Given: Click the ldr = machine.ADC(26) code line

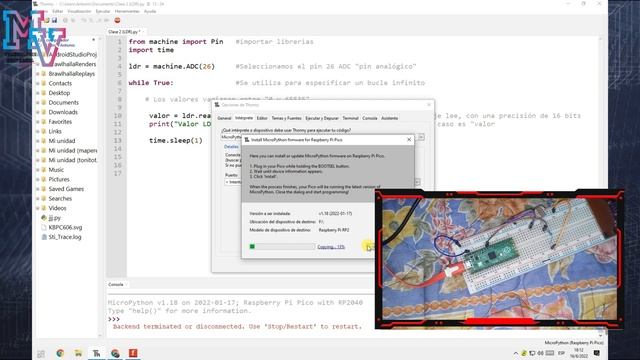Looking at the screenshot, I should 171,67.
